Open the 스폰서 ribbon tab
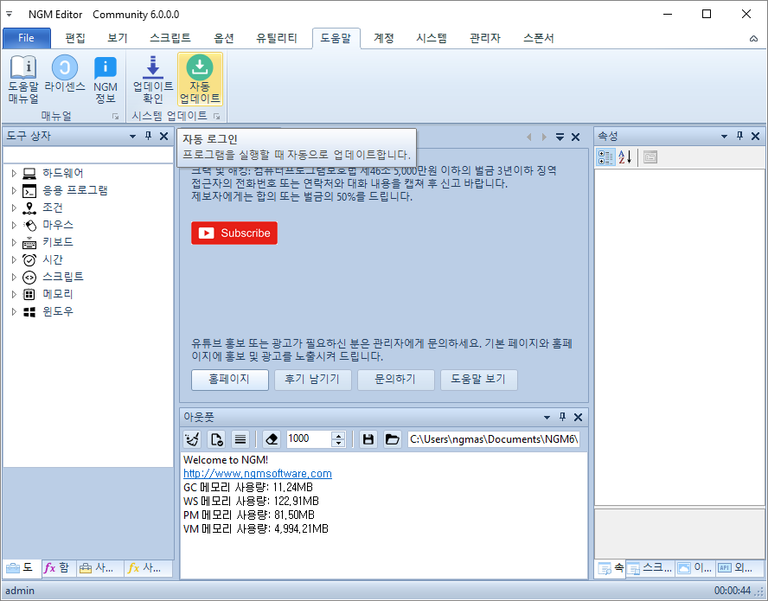Image resolution: width=768 pixels, height=601 pixels. pos(538,38)
